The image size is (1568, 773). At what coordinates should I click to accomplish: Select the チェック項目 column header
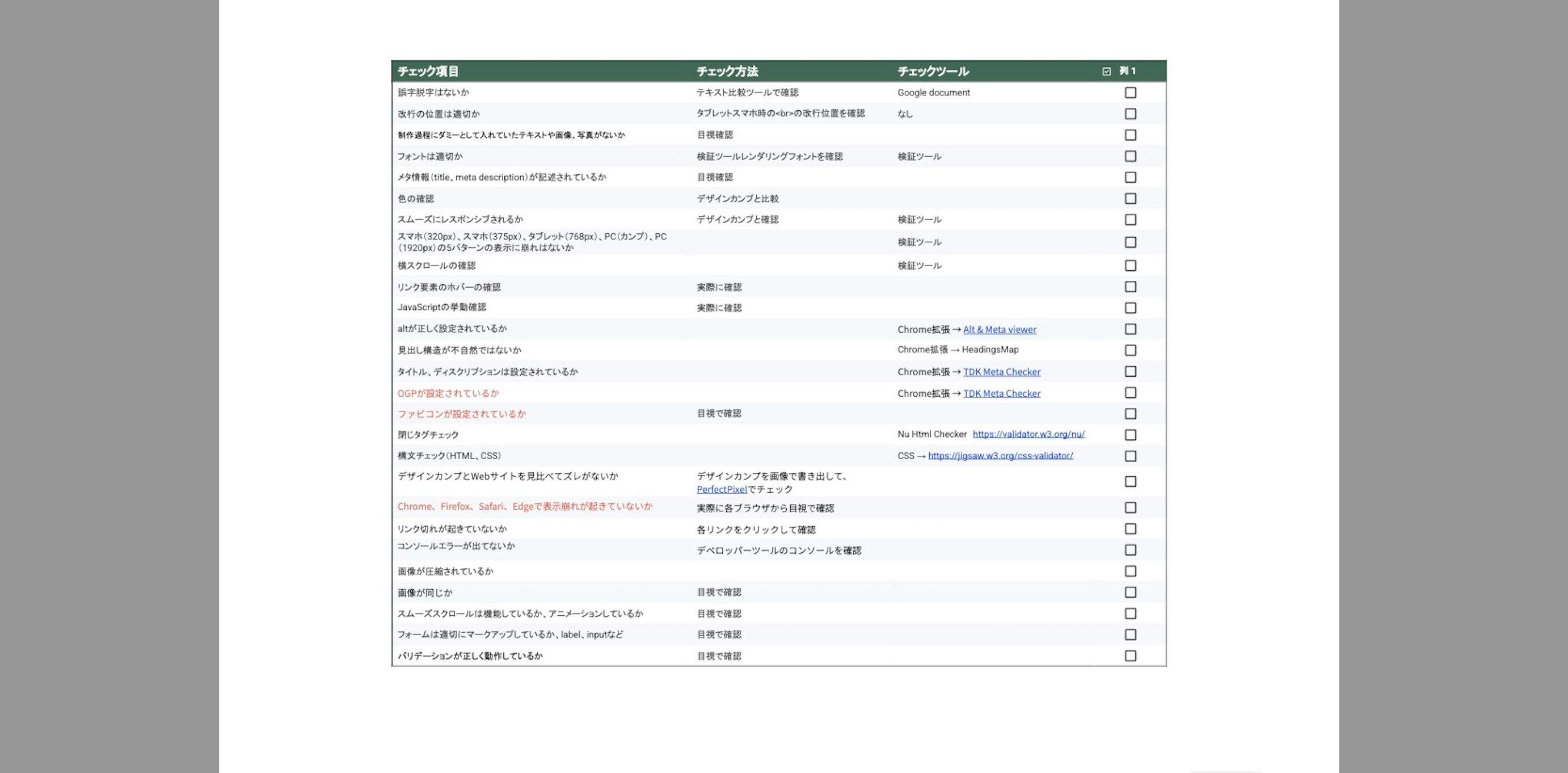coord(428,72)
